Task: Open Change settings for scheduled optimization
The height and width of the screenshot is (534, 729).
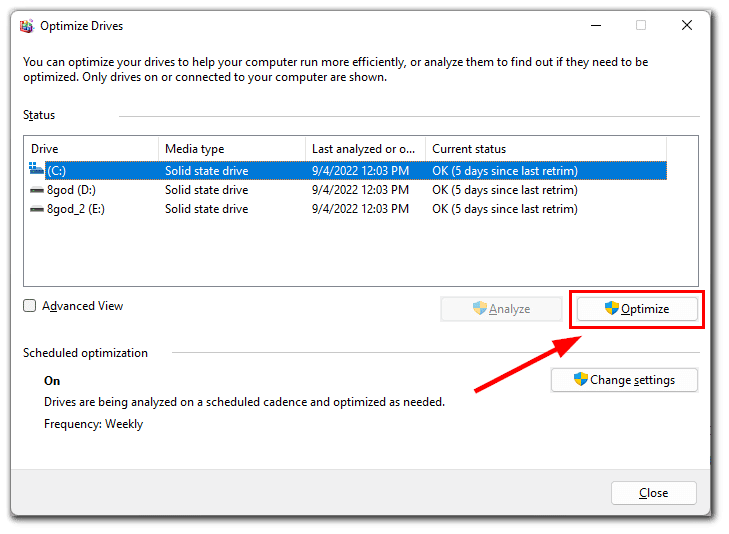Action: click(624, 380)
